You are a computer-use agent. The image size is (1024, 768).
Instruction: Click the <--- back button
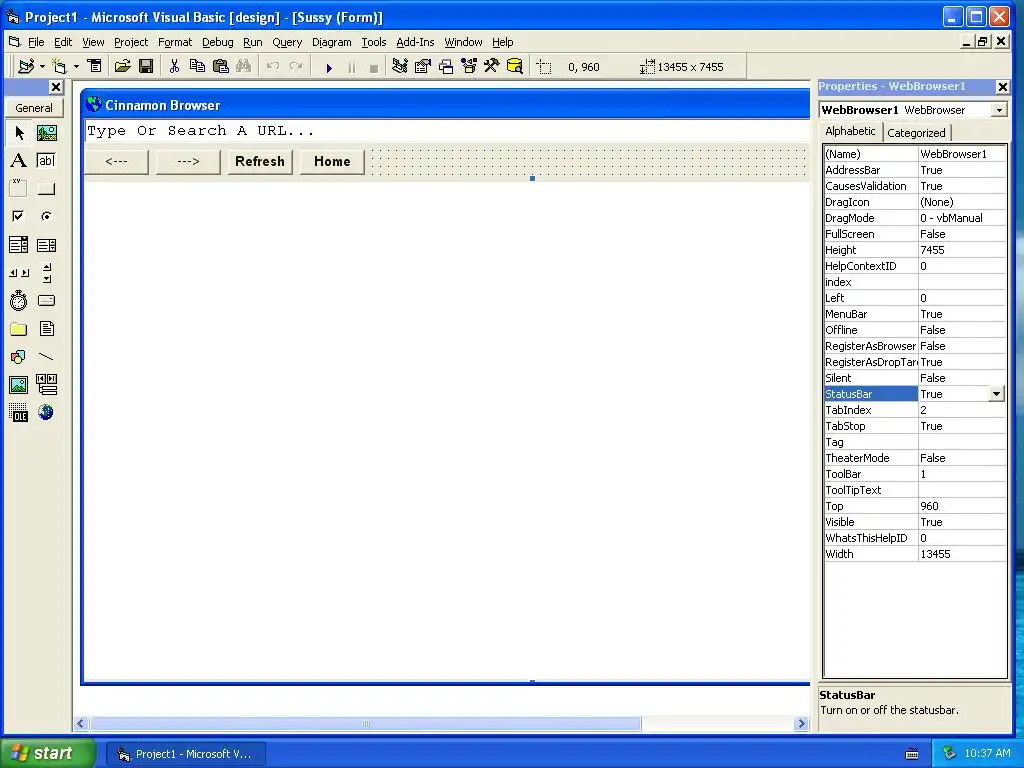pyautogui.click(x=117, y=161)
